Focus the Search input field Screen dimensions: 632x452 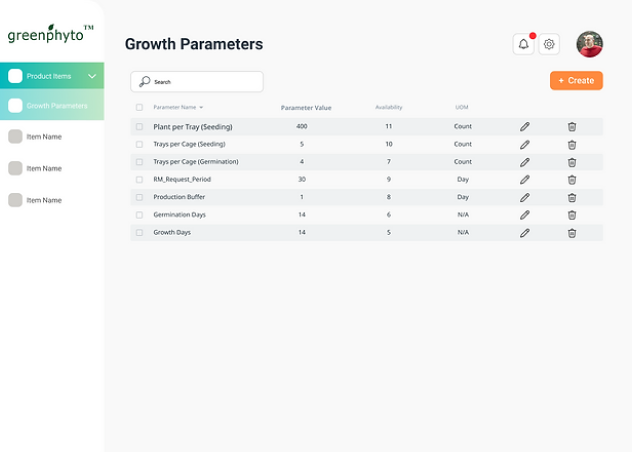(x=197, y=81)
